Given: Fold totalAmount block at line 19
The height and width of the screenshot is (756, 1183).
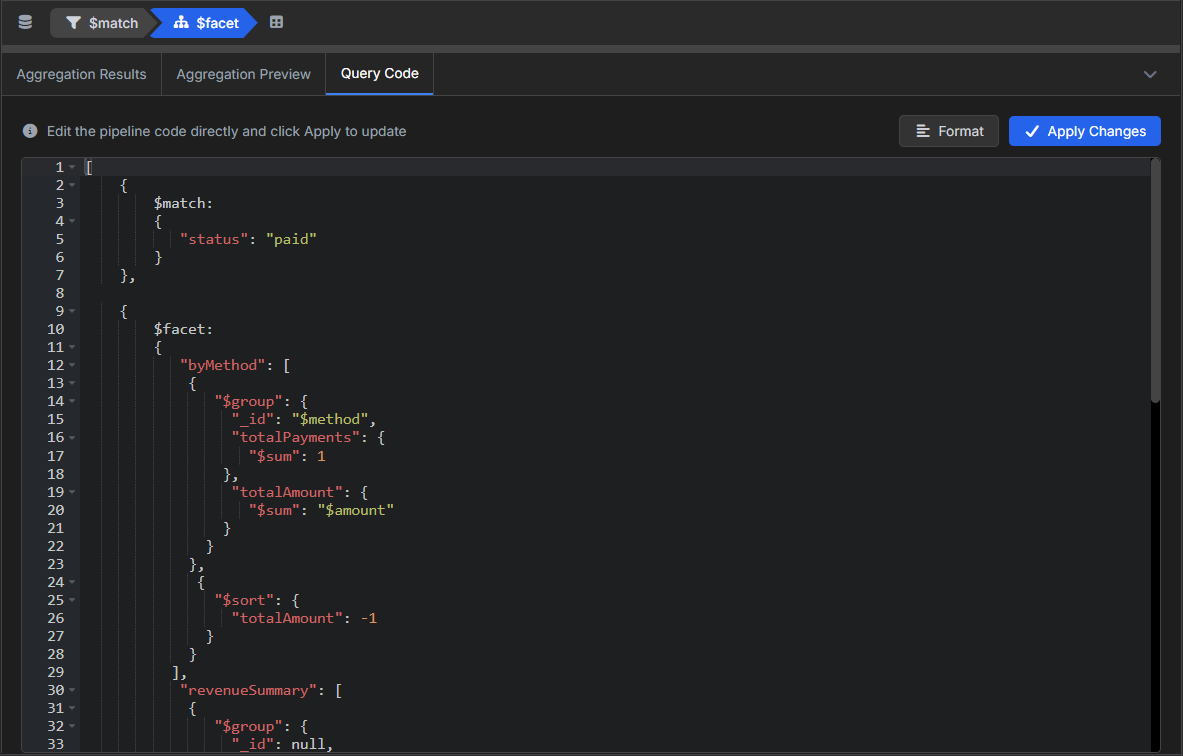Looking at the screenshot, I should point(72,492).
